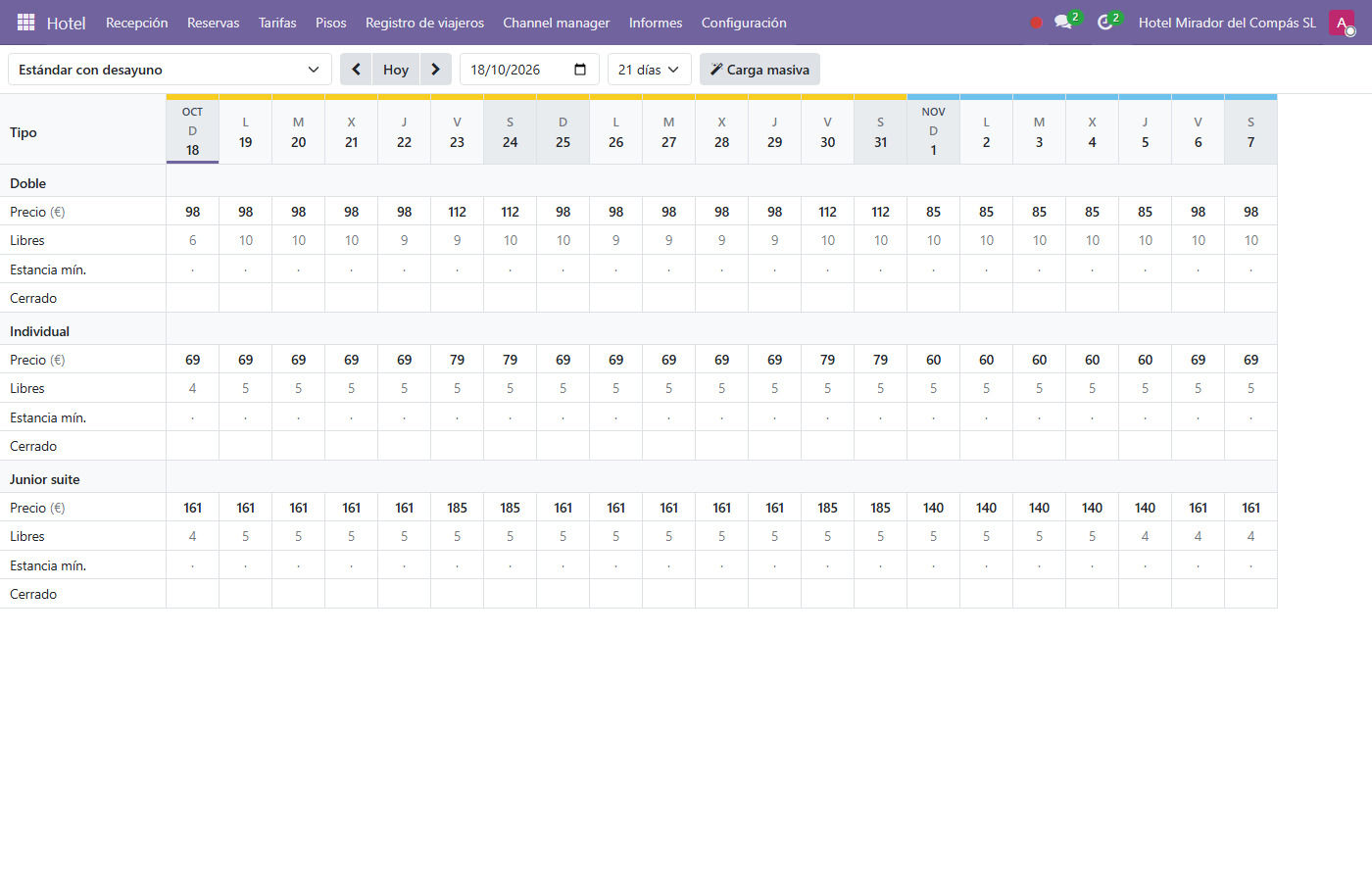The image size is (1372, 882).
Task: Select the OCT D 18 column header
Action: [193, 131]
